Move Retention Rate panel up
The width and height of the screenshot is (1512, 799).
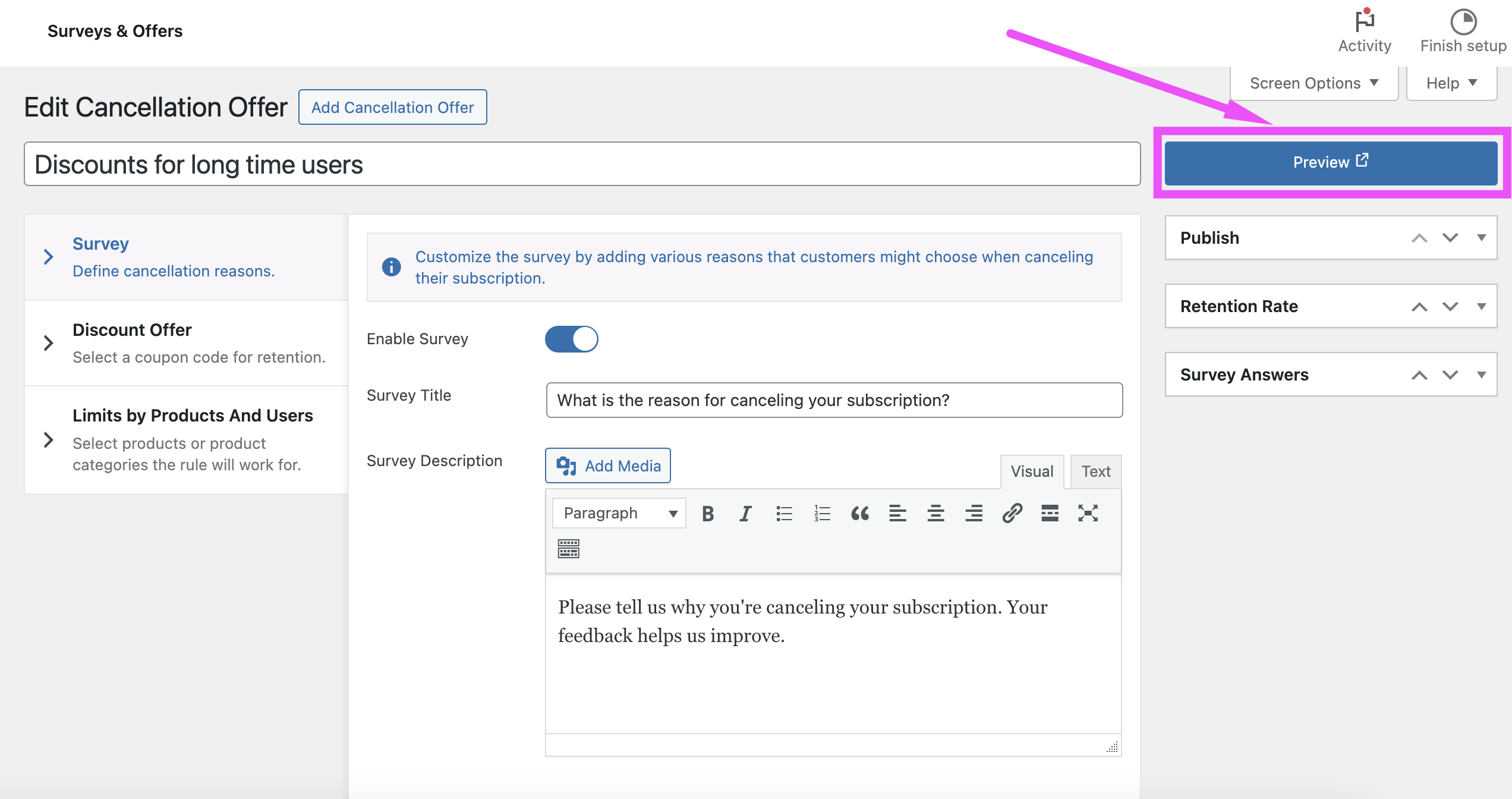[x=1419, y=306]
